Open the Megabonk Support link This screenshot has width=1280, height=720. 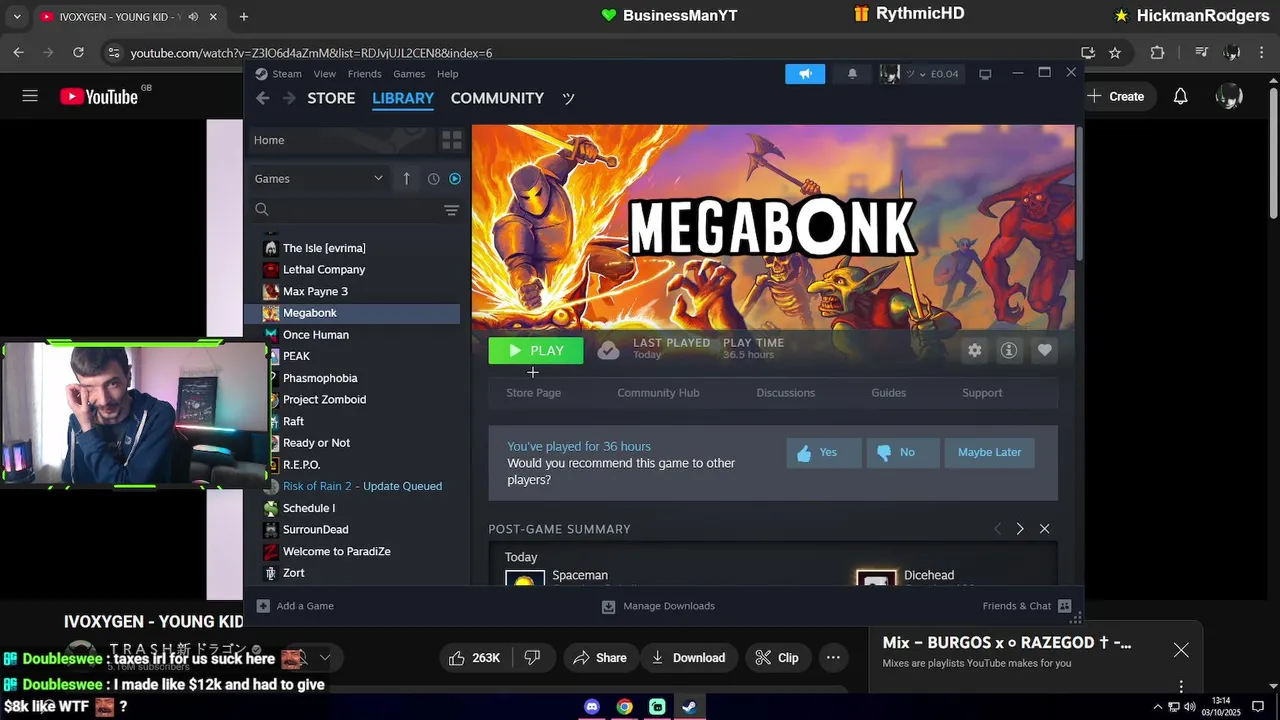pos(982,393)
